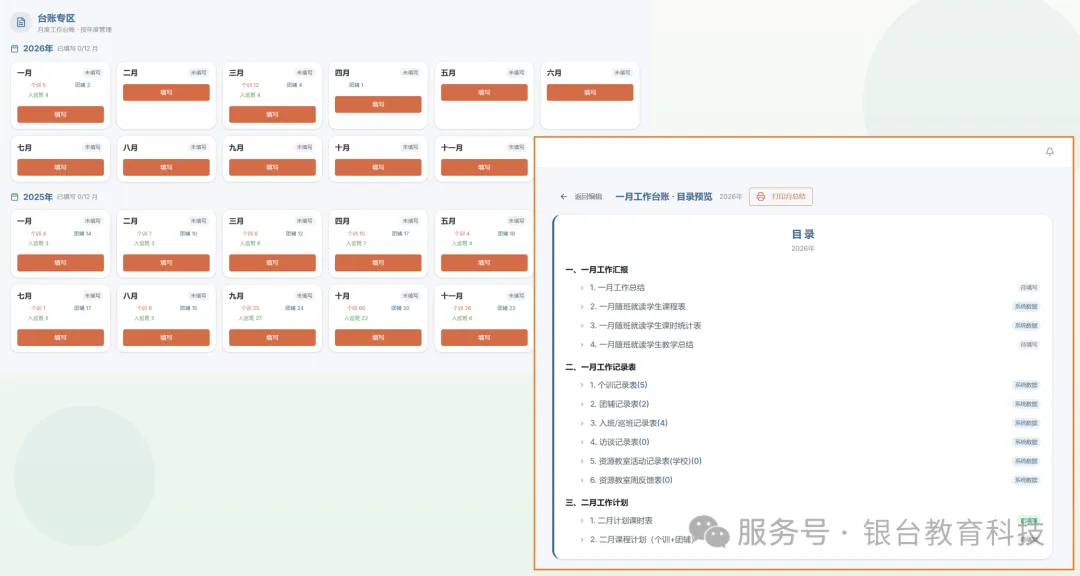This screenshot has height=576, width=1080.
Task: Click 填写 on the 2025 三月 card
Action: 272,263
